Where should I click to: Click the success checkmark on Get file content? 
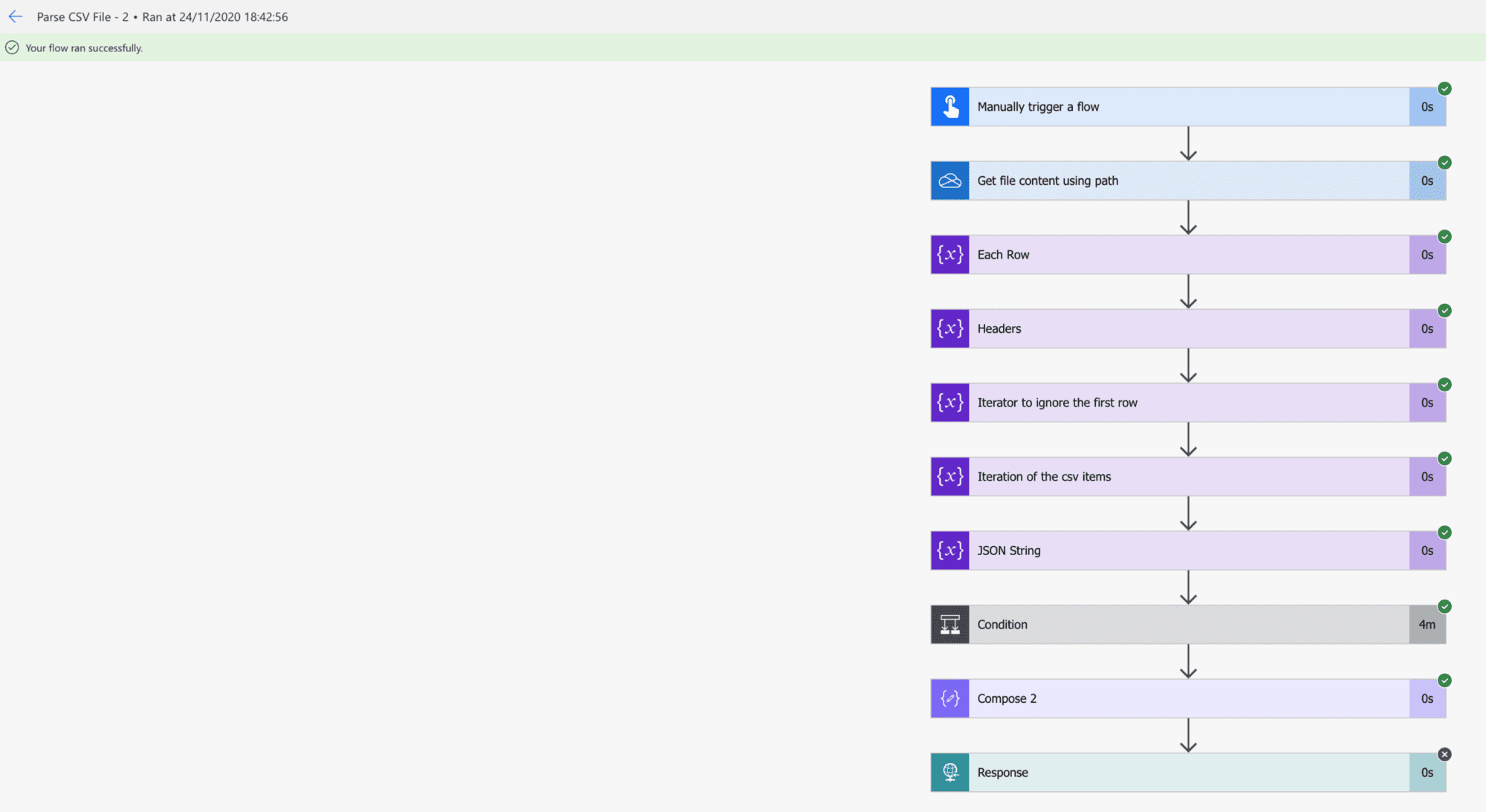click(1444, 163)
